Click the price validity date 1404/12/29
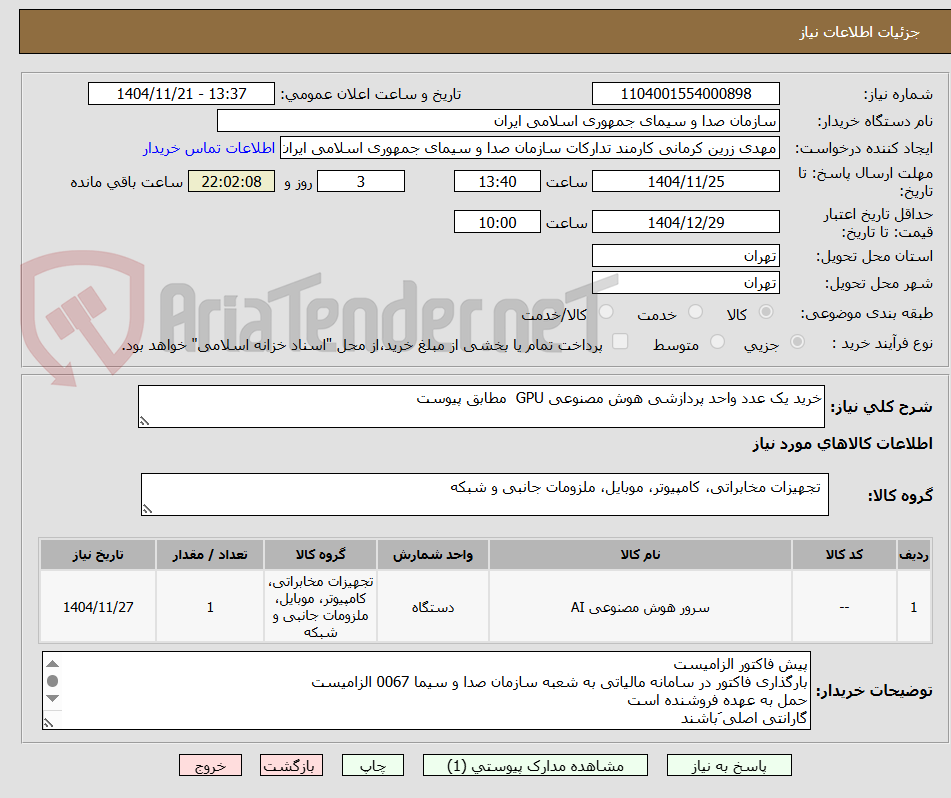Screen dimensions: 951x798 point(685,222)
